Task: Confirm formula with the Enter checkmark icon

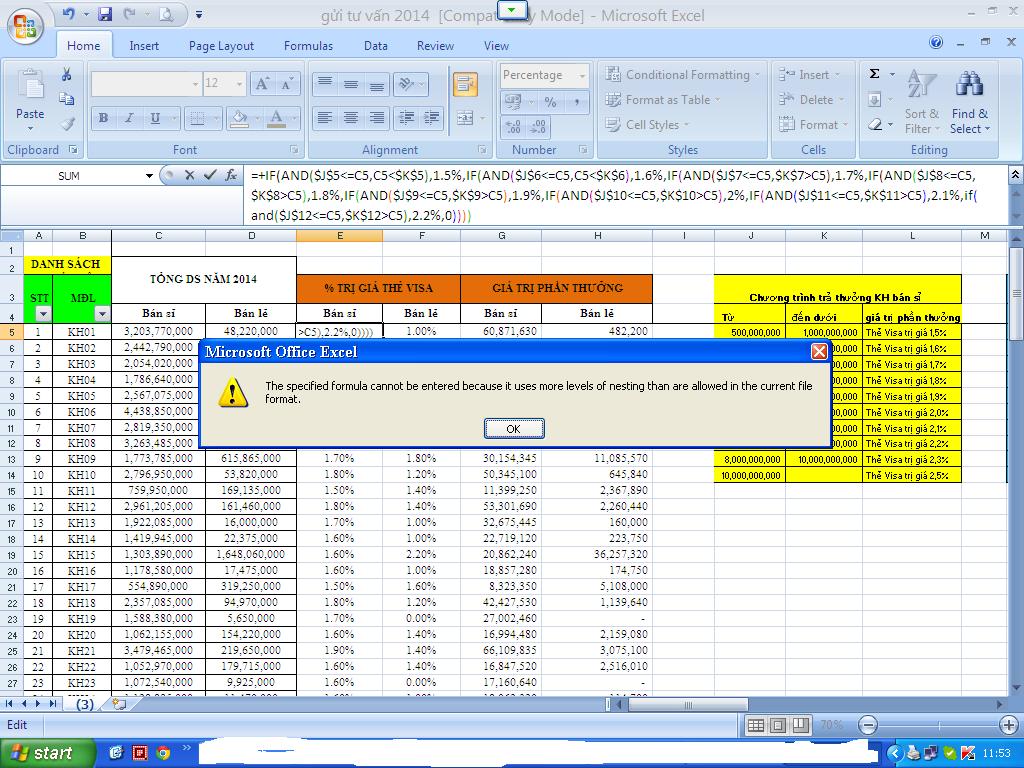Action: pos(210,175)
